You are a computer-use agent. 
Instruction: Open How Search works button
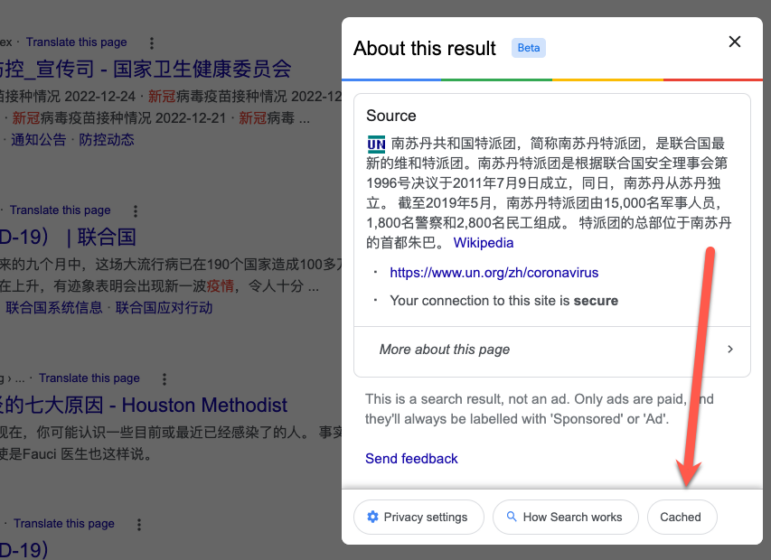(565, 517)
